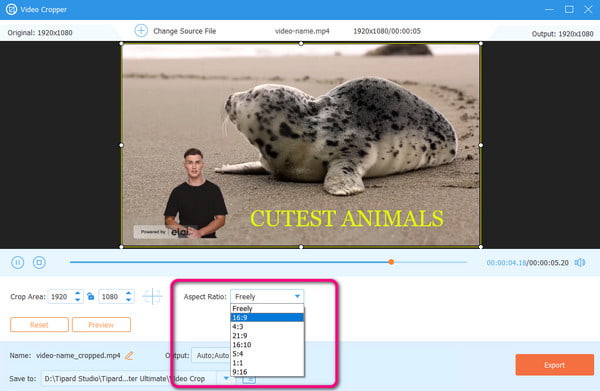Edit output file name with pencil icon
Screen dimensions: 600x391
pyautogui.click(x=129, y=355)
